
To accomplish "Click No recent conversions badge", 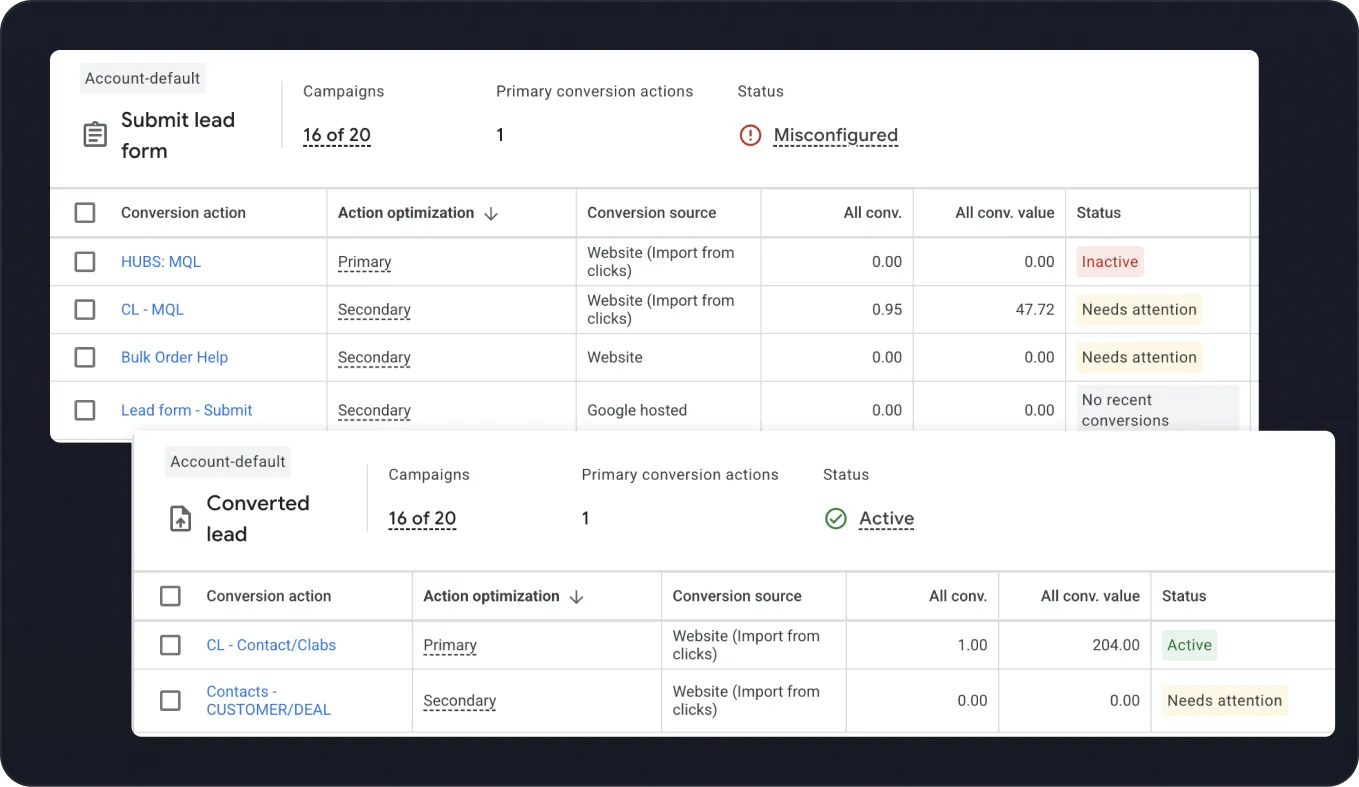I will pos(1157,410).
